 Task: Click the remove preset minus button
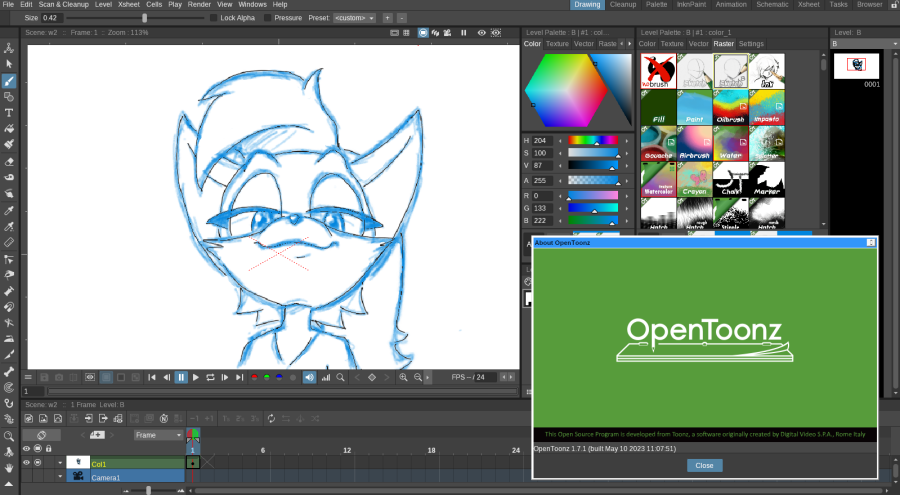click(x=402, y=18)
